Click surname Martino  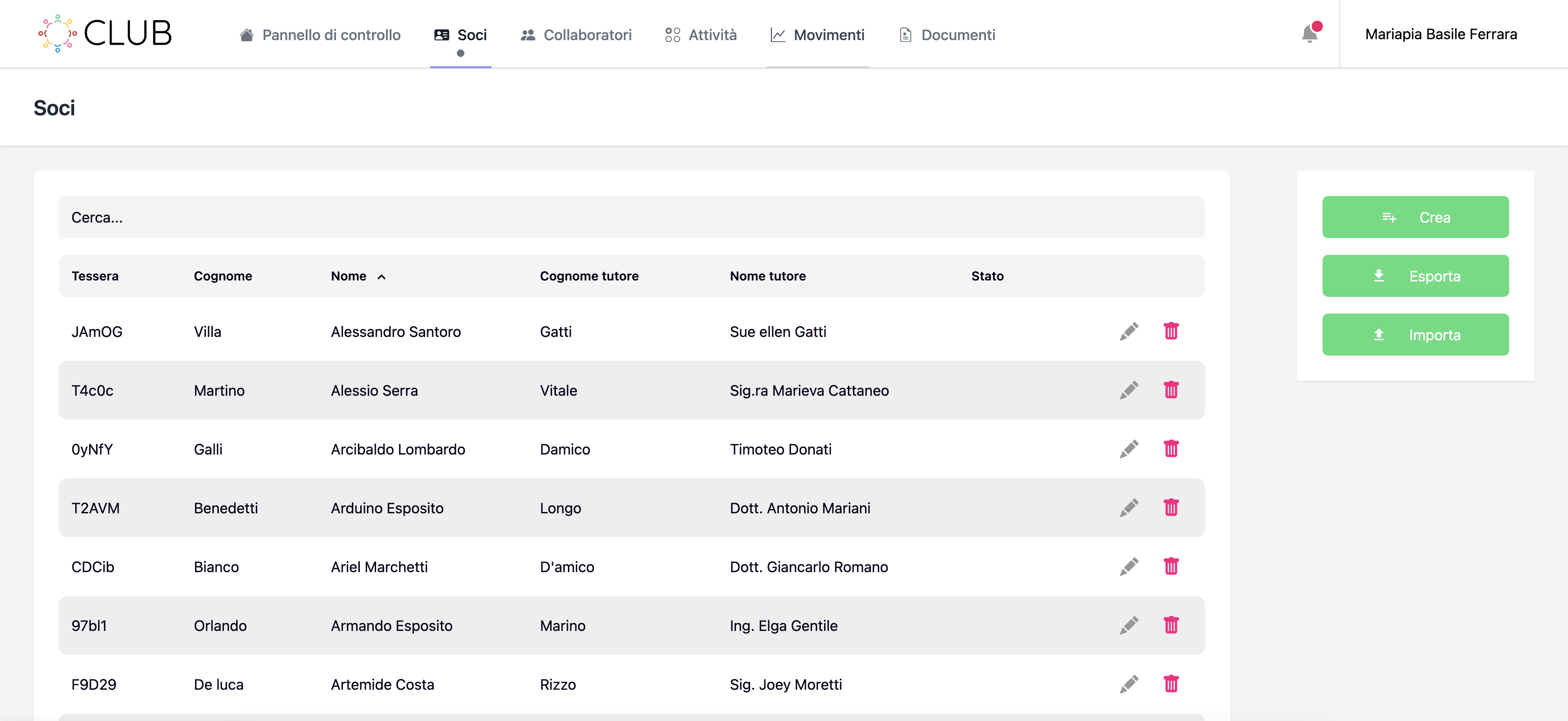pos(219,390)
